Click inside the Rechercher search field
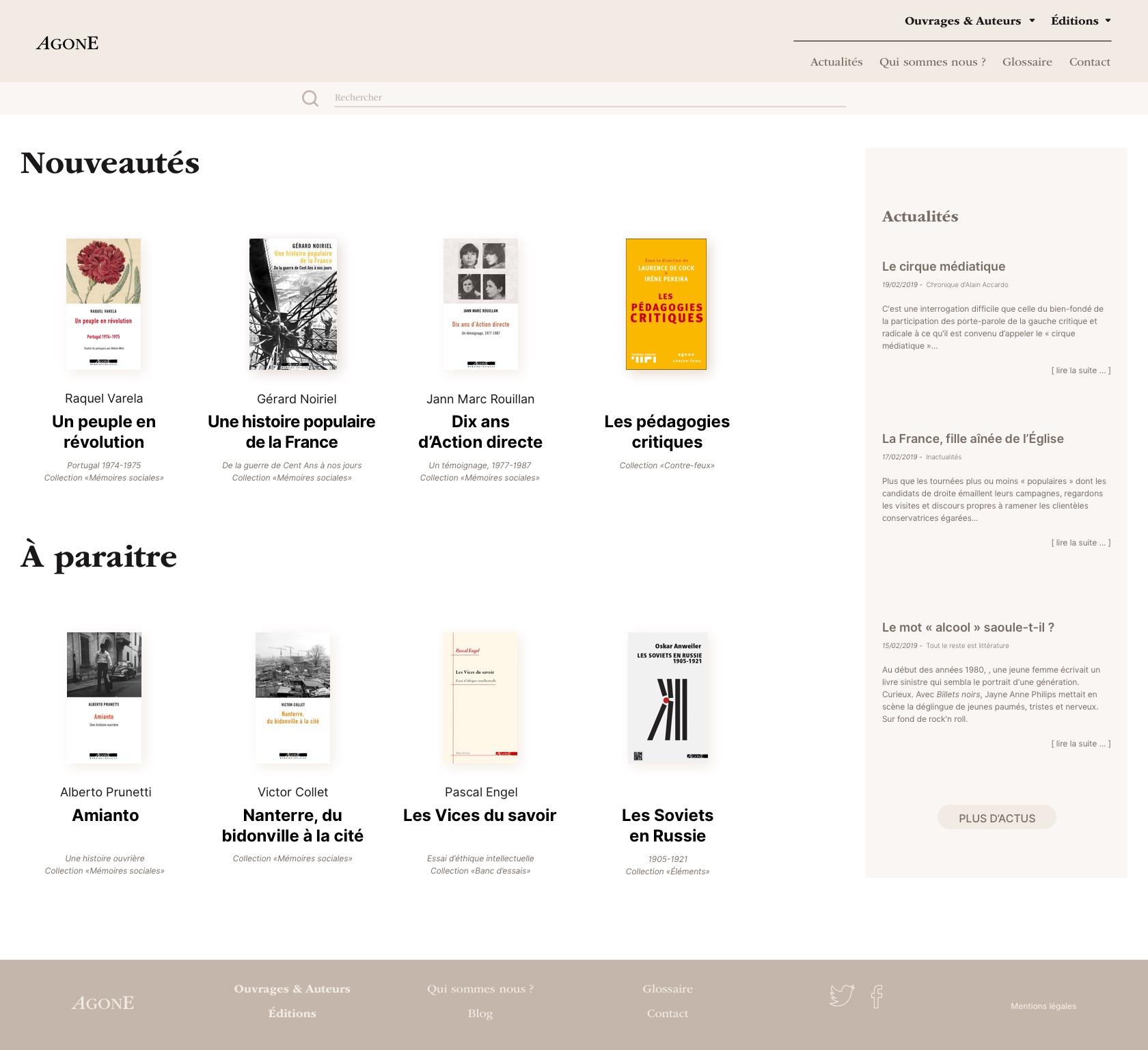The height and width of the screenshot is (1050, 1148). click(x=589, y=97)
